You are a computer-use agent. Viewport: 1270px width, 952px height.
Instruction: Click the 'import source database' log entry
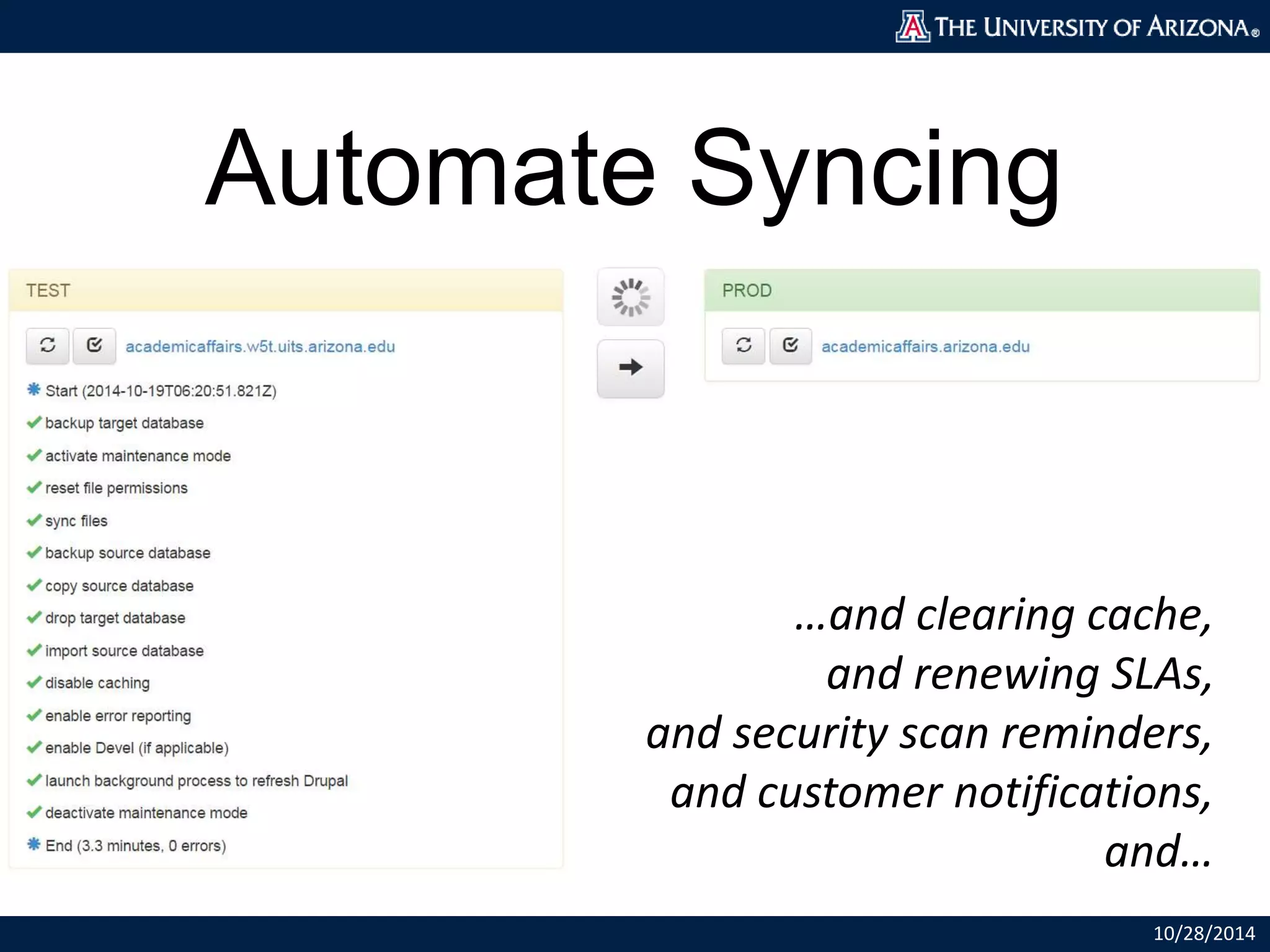pyautogui.click(x=115, y=651)
